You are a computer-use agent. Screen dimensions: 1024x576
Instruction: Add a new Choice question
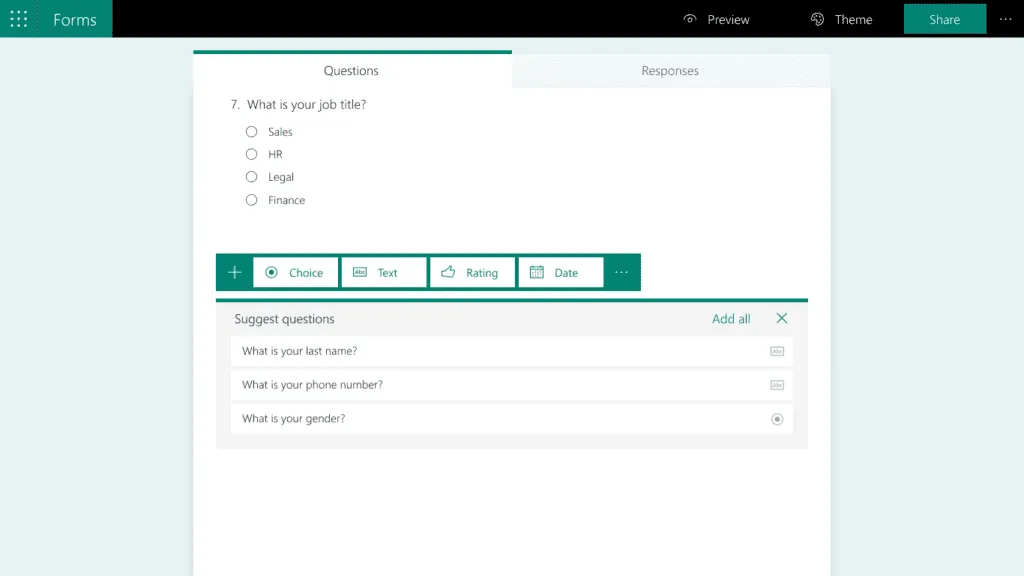(295, 272)
